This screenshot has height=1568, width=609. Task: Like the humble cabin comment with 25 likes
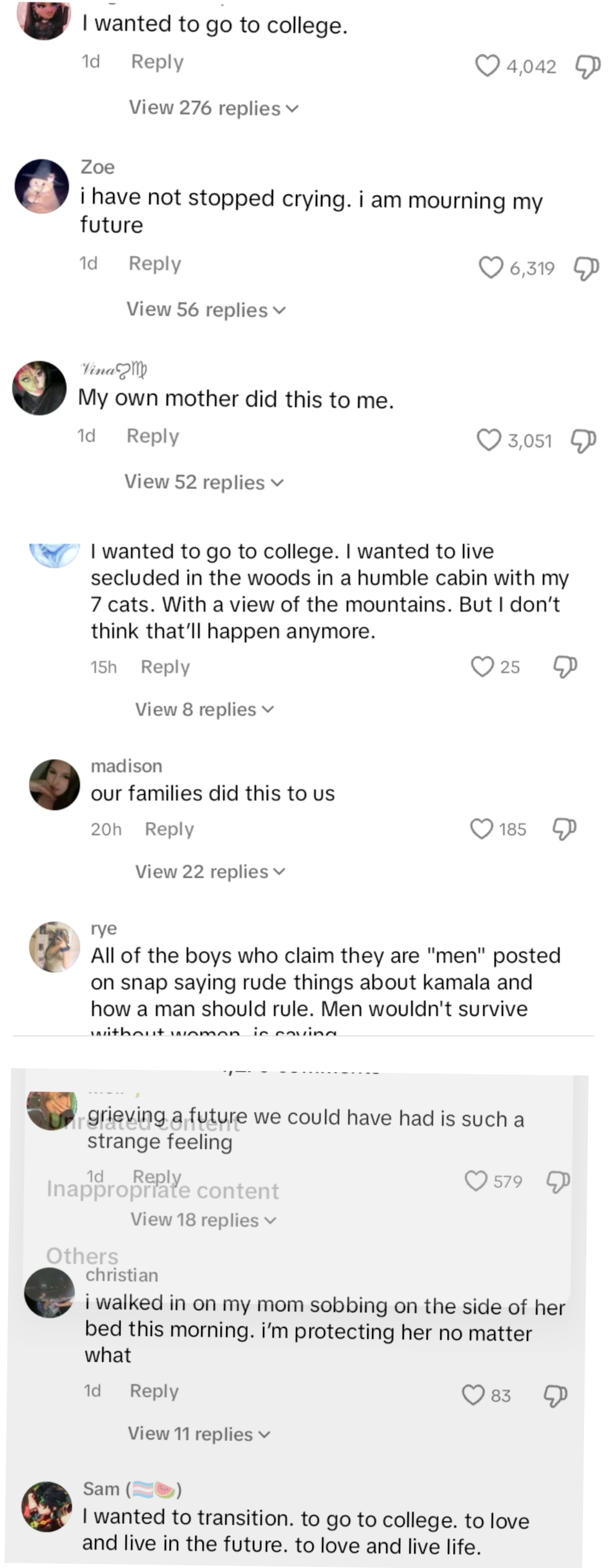pos(483,666)
